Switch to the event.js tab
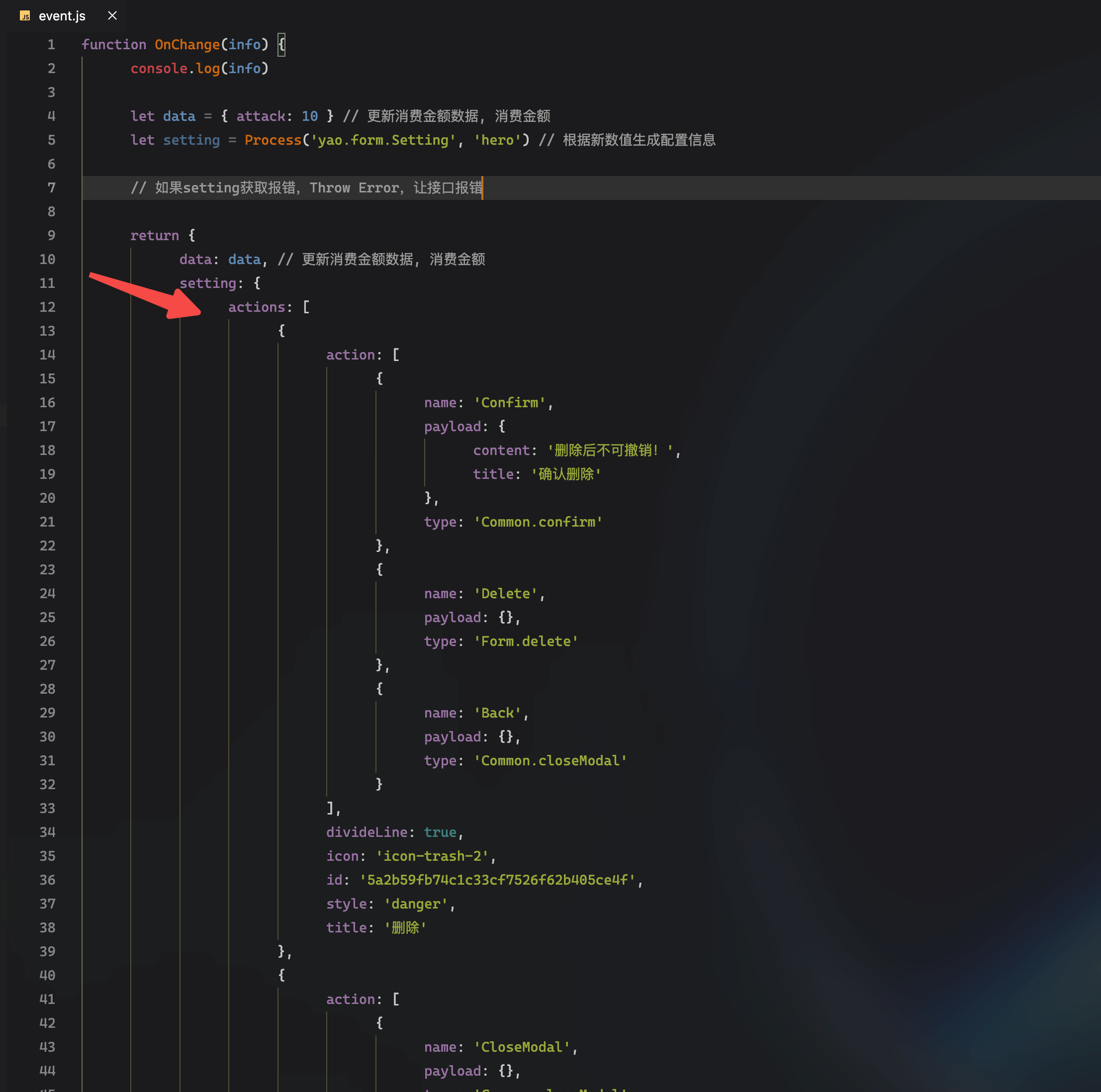The width and height of the screenshot is (1101, 1092). point(62,16)
